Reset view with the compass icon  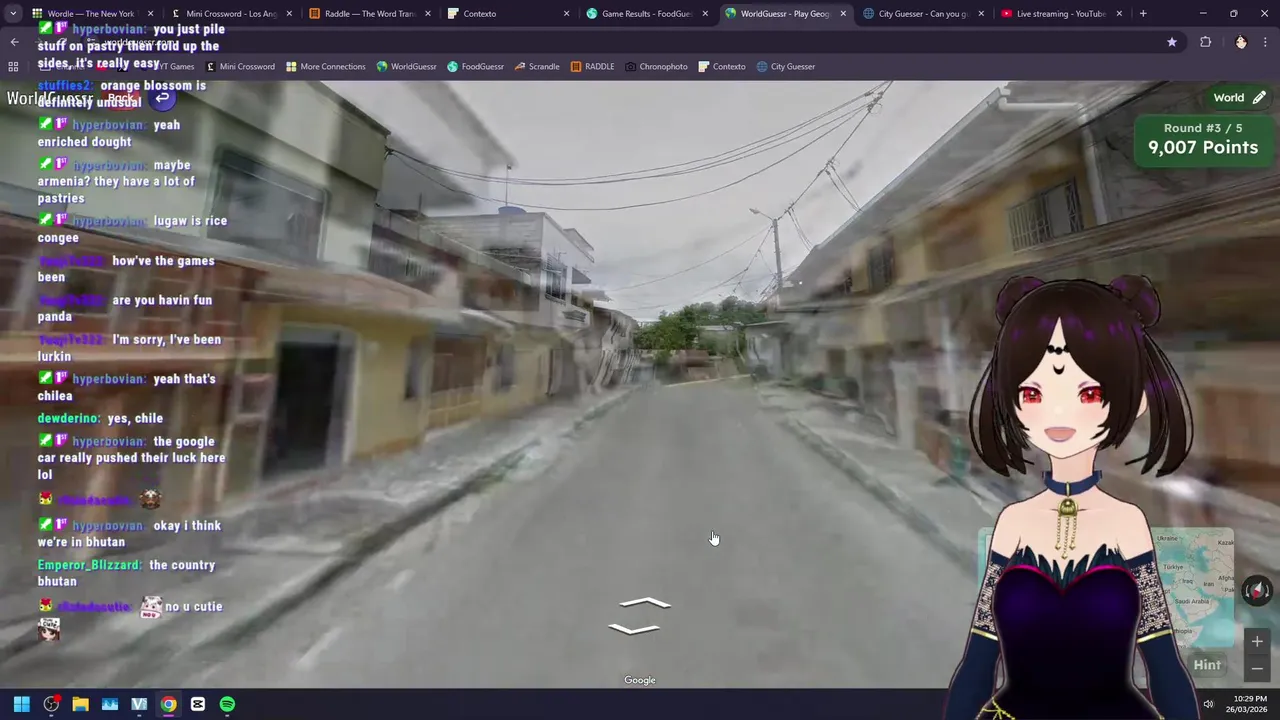click(1257, 591)
